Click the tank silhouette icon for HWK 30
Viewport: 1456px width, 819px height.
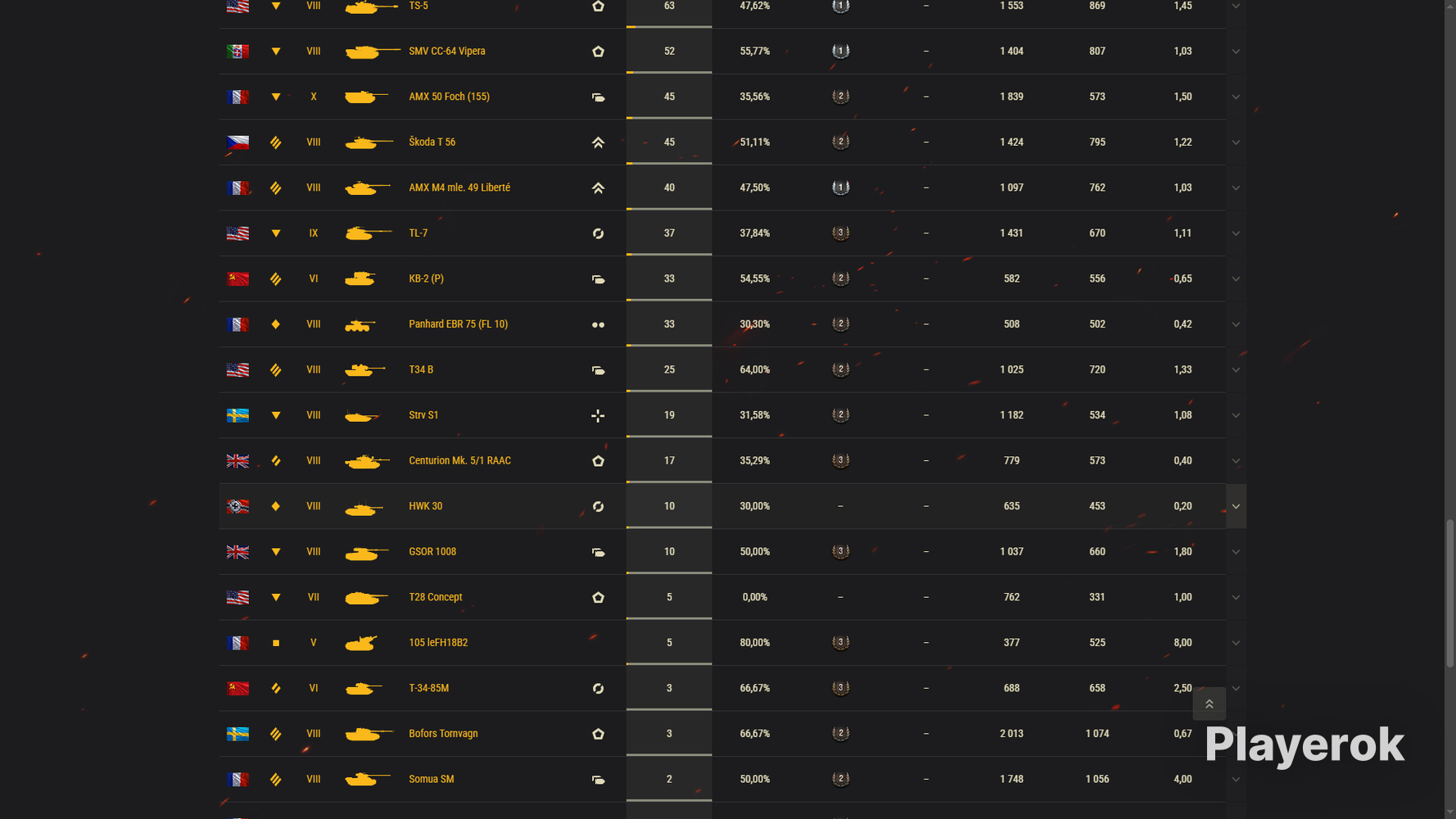(x=364, y=508)
